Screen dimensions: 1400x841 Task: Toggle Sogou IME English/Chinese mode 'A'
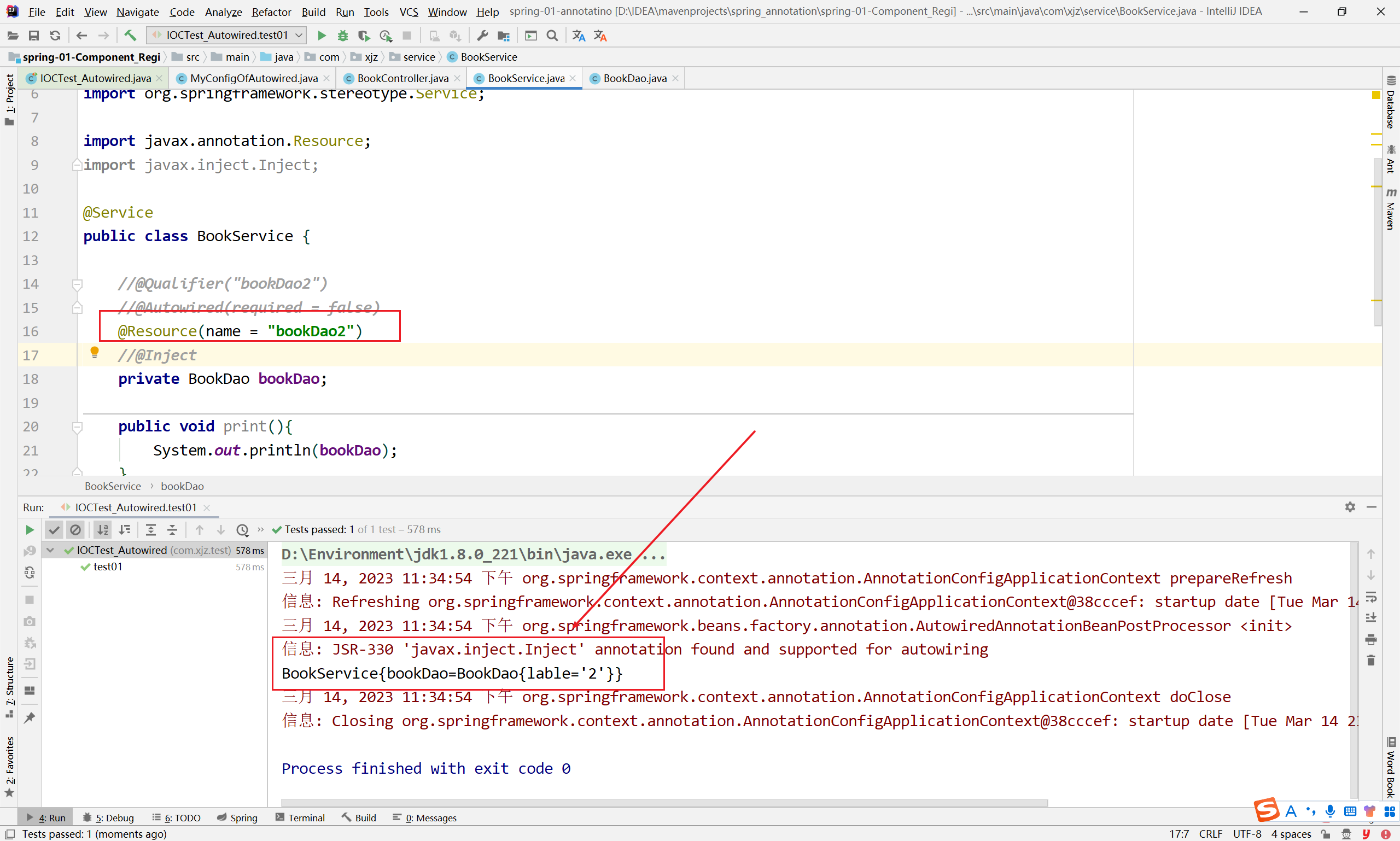click(1292, 811)
